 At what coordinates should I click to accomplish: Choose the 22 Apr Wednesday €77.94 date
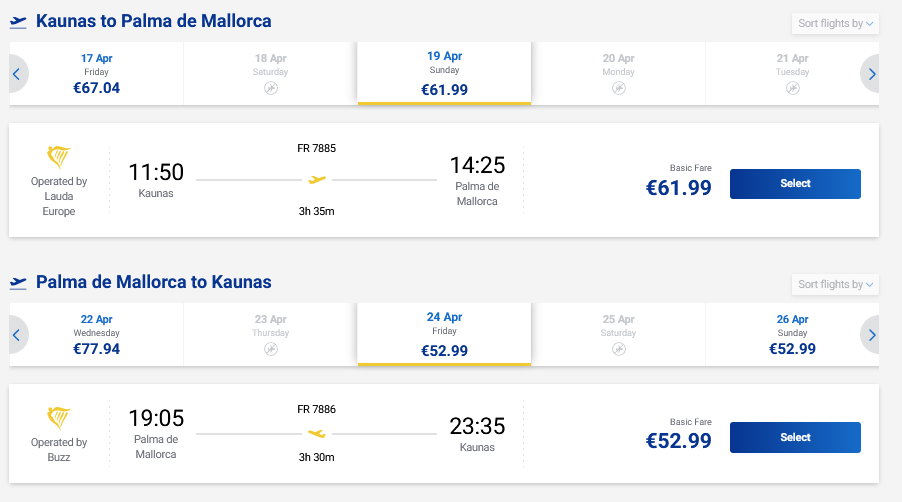pos(97,334)
